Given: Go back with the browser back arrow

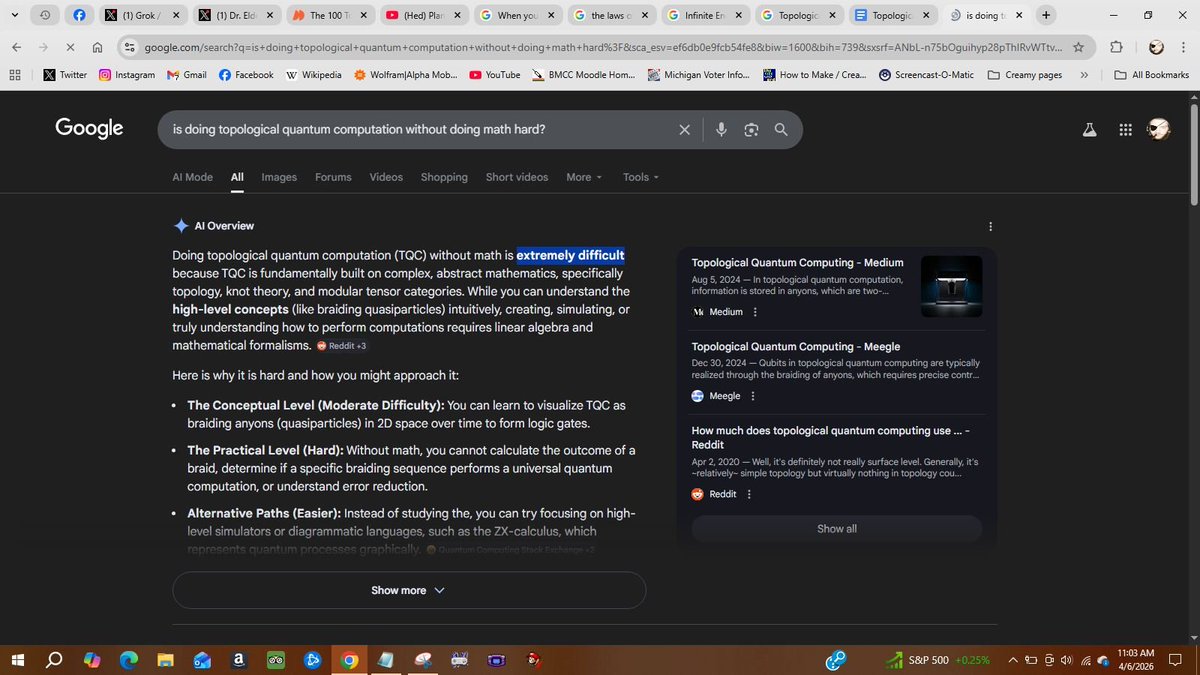Looking at the screenshot, I should pos(16,47).
